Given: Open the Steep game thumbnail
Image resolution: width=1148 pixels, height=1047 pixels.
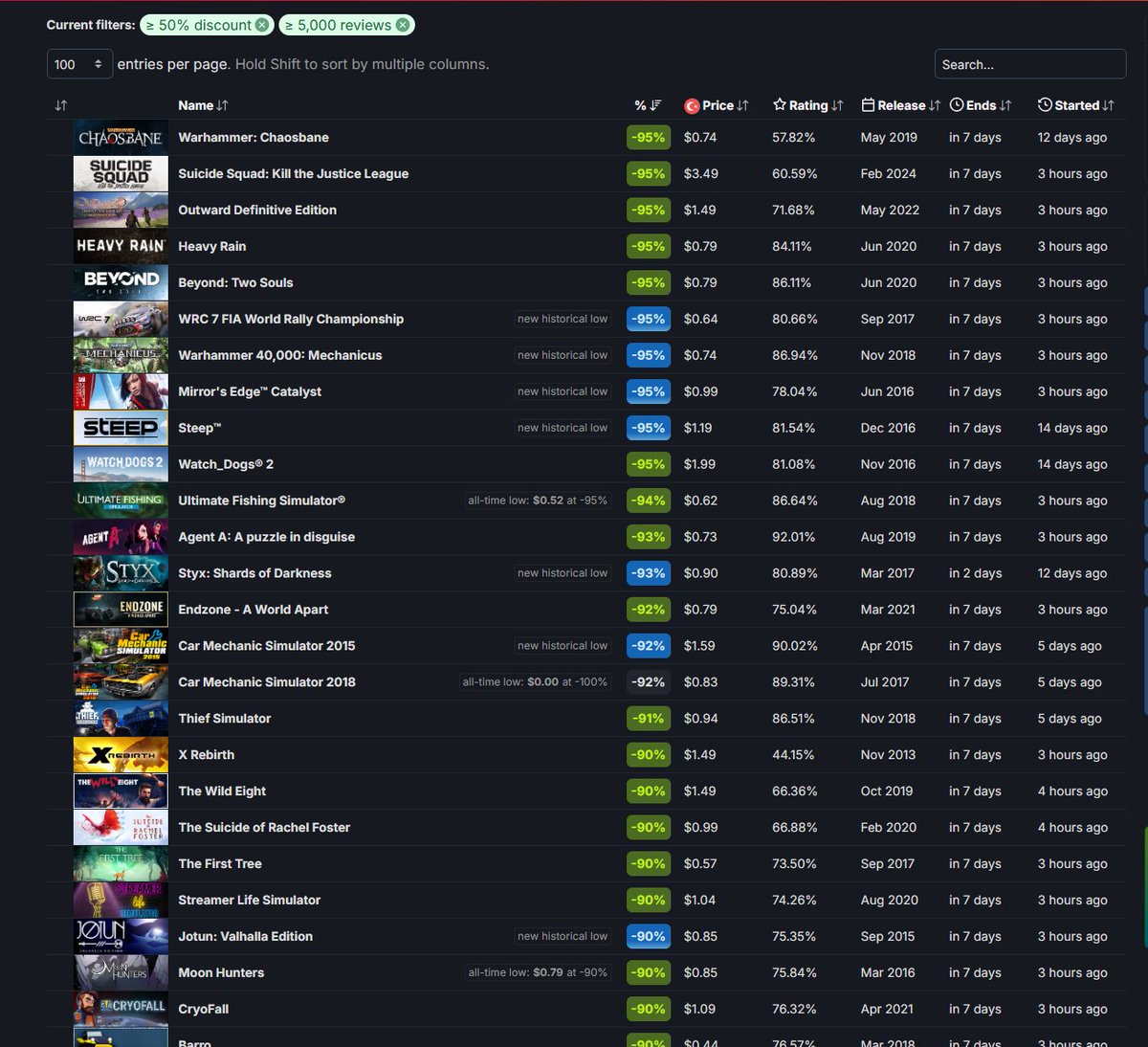Looking at the screenshot, I should (x=121, y=429).
